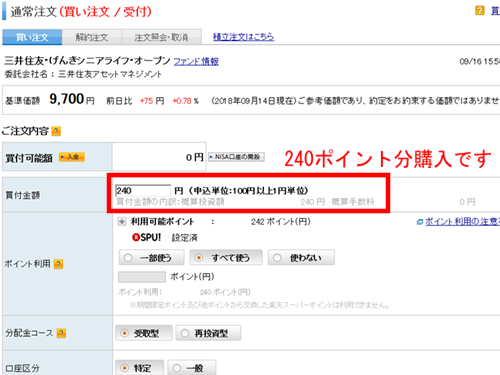The height and width of the screenshot is (375, 500).
Task: Click the 入金 deposit button
Action: coord(72,157)
